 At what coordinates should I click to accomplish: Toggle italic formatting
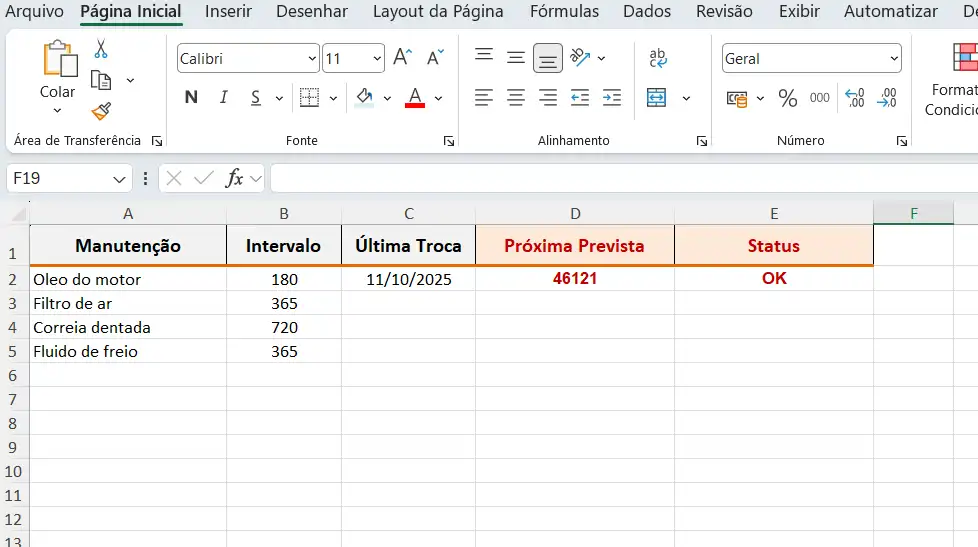click(224, 98)
